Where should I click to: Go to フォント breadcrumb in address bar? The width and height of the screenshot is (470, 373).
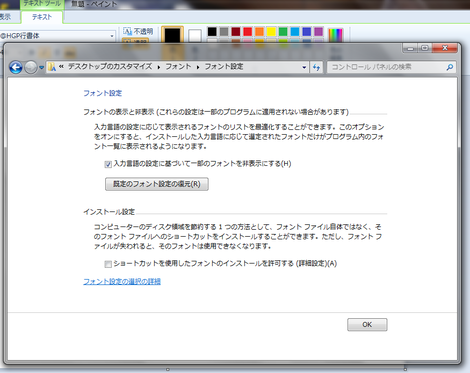(x=178, y=67)
